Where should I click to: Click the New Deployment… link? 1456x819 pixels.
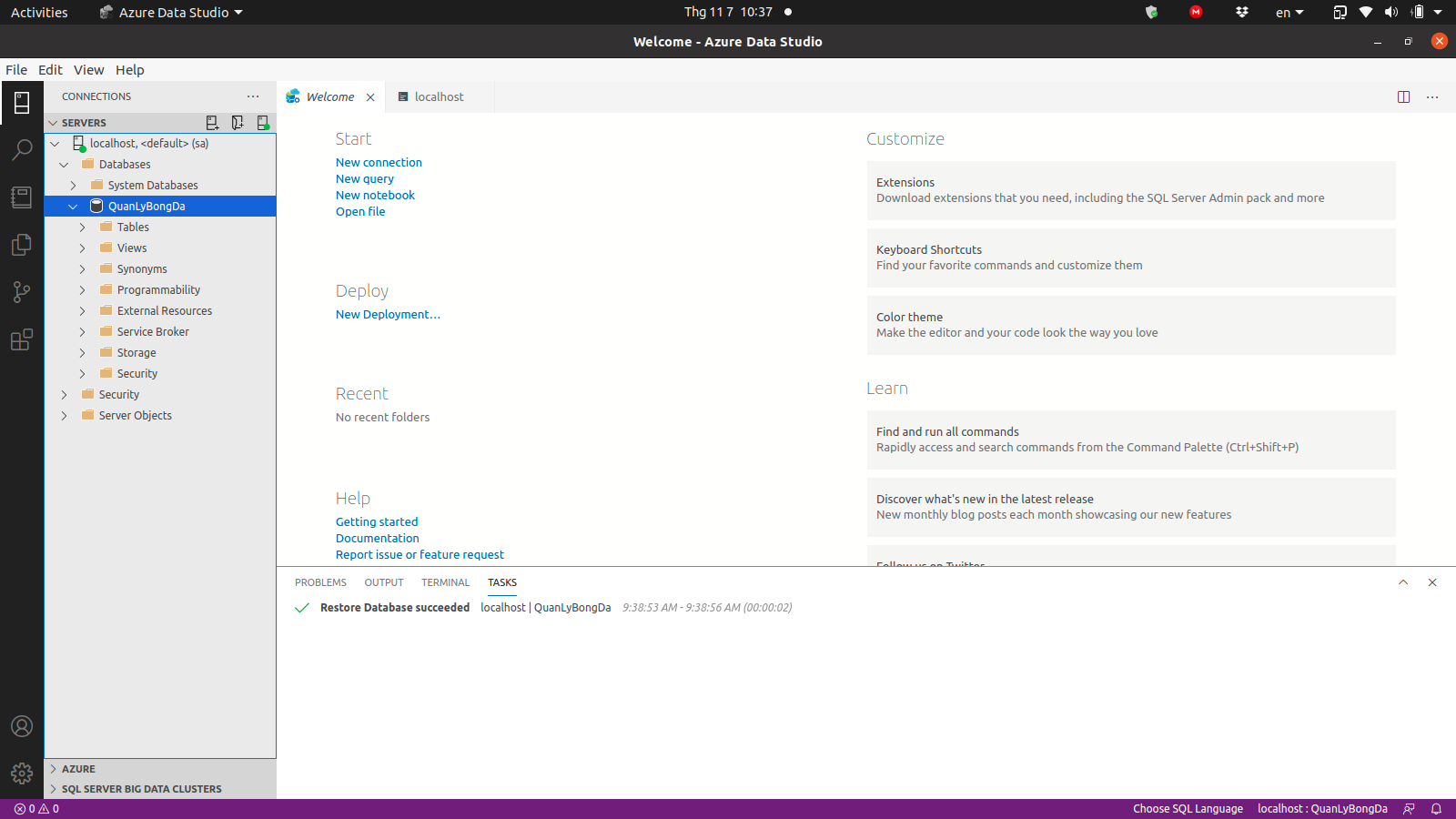click(388, 315)
